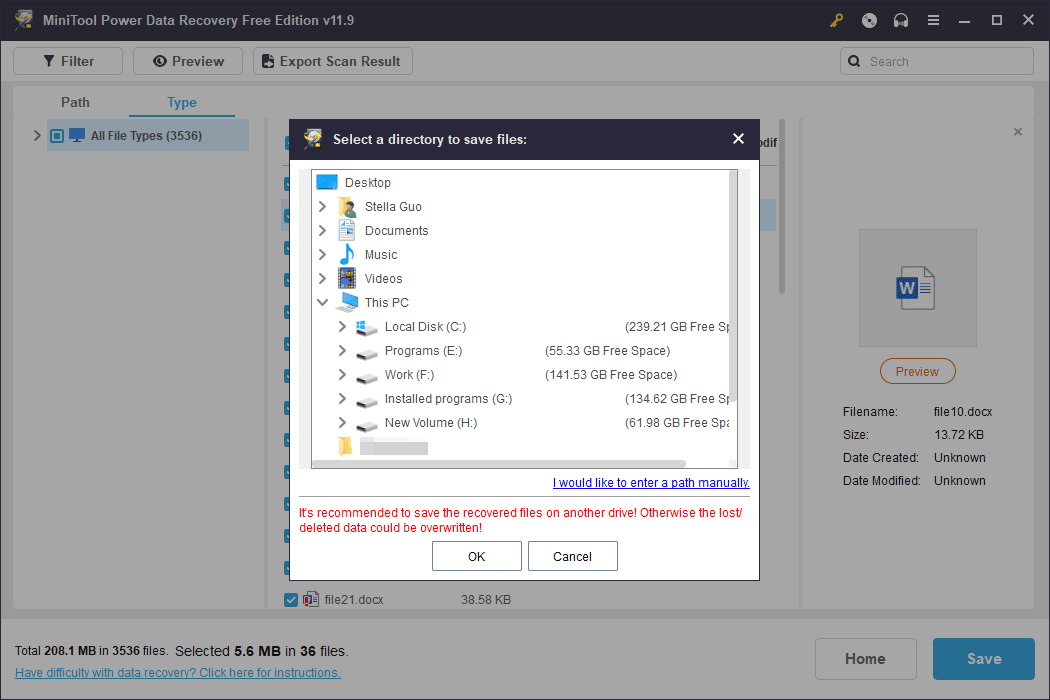Click the Word document preview thumbnail
Image resolution: width=1050 pixels, height=700 pixels.
pos(917,288)
